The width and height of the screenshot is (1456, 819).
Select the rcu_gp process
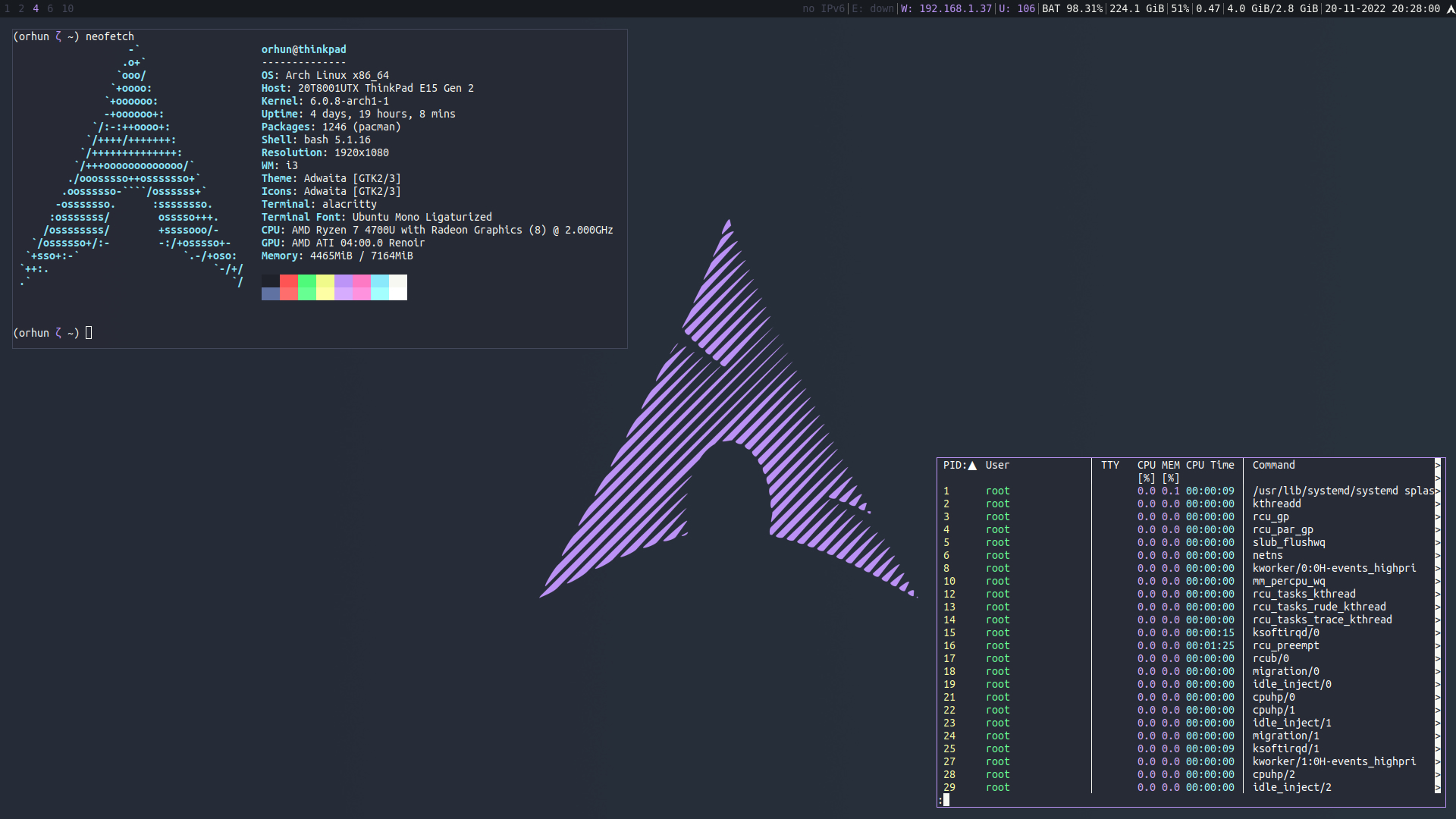[x=1188, y=517]
